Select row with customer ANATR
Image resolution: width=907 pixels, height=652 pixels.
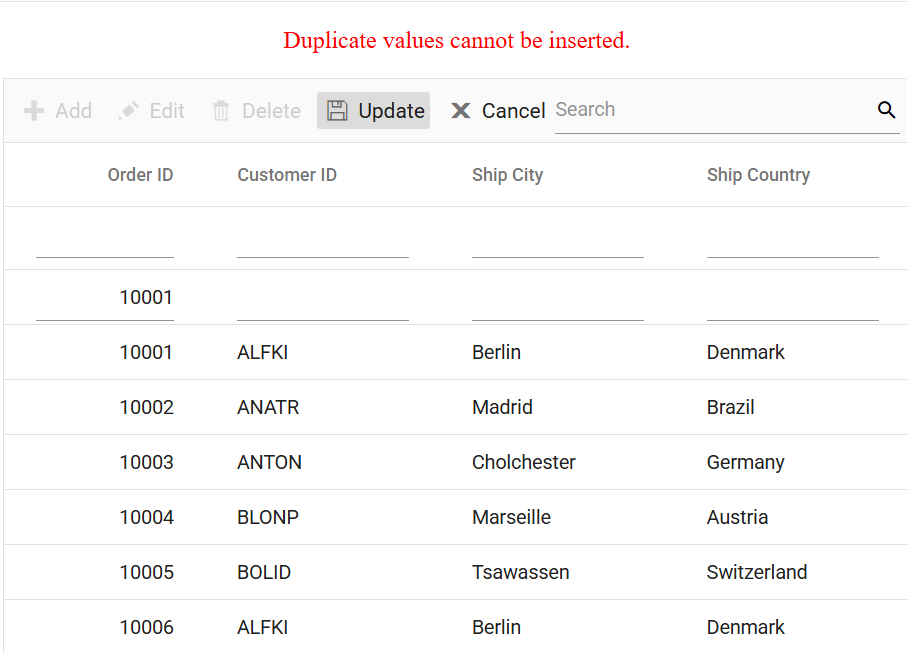tap(455, 407)
